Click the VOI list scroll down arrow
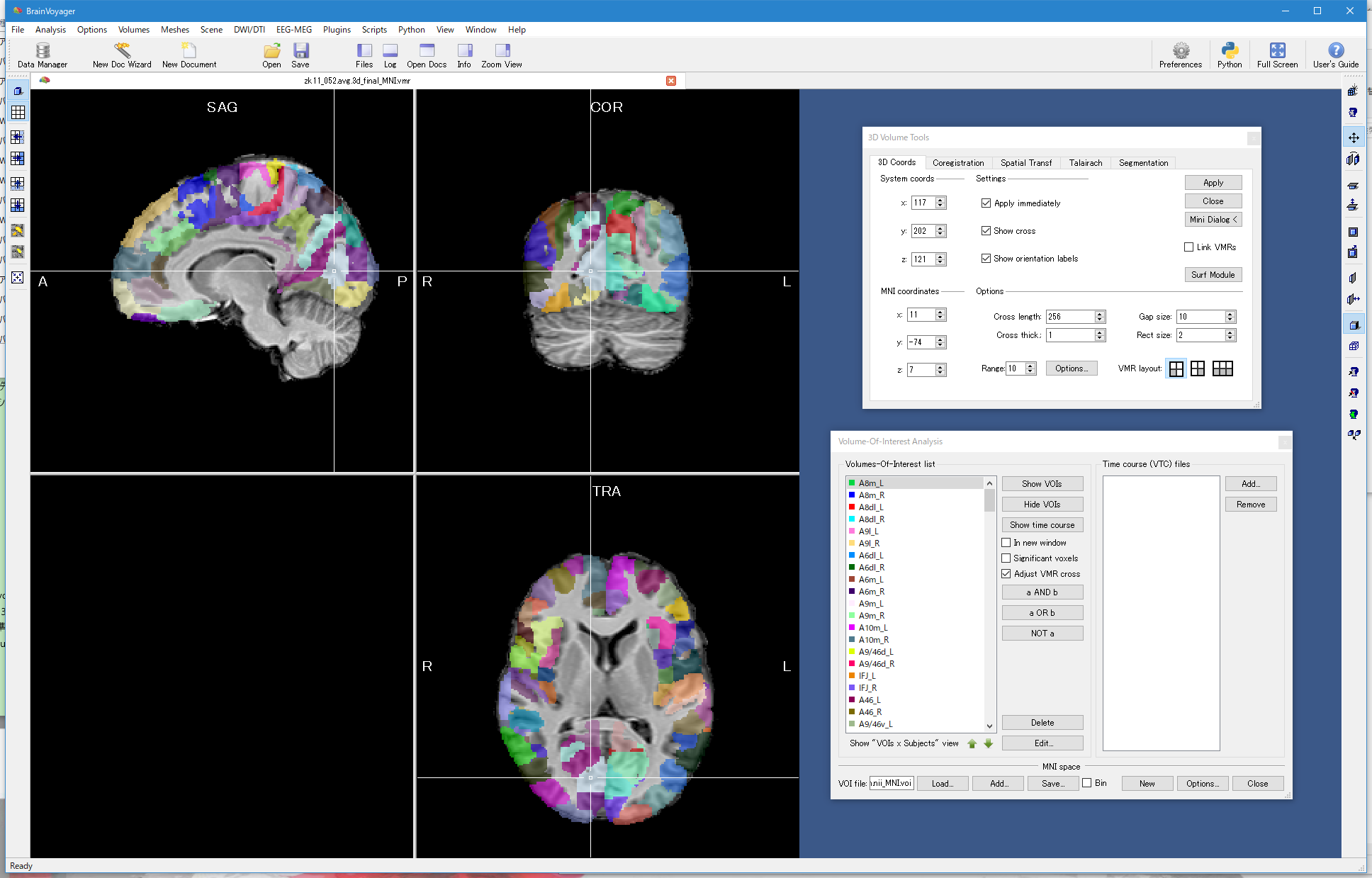This screenshot has width=1372, height=878. (x=989, y=726)
